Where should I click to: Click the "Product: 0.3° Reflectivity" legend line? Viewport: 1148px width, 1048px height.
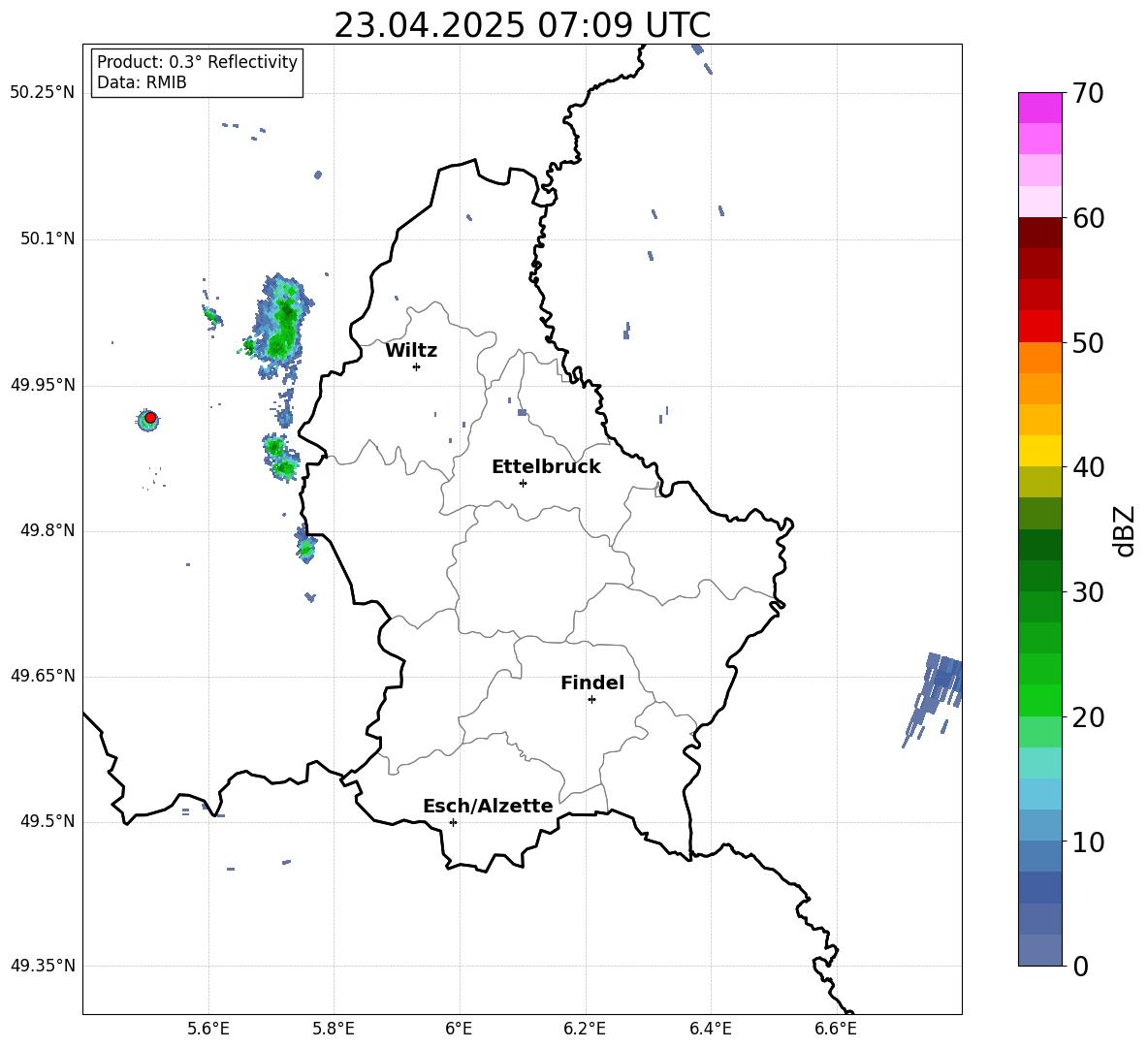pos(197,62)
